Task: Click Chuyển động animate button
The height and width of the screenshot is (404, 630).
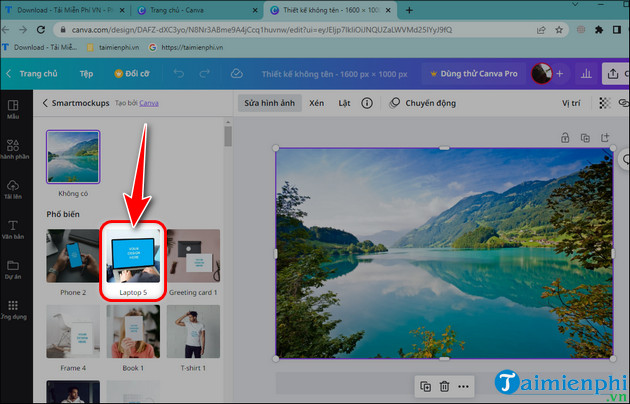Action: point(423,103)
